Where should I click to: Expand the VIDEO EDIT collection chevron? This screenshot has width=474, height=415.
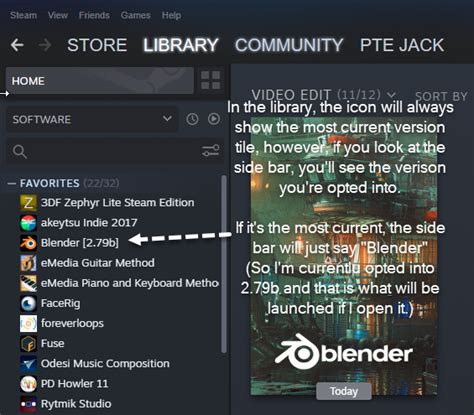coord(391,95)
